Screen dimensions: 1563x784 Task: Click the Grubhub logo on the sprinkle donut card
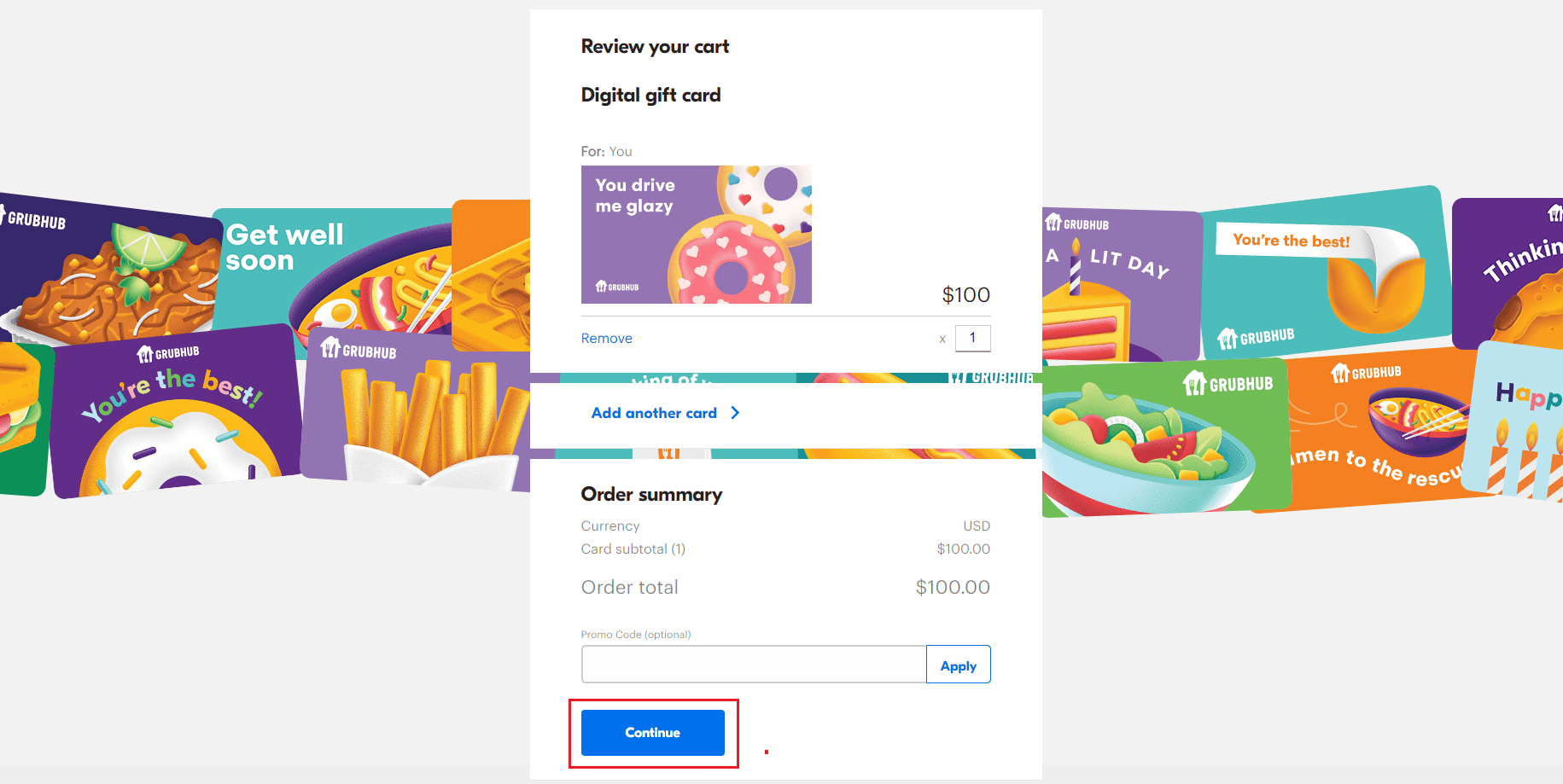click(x=168, y=353)
